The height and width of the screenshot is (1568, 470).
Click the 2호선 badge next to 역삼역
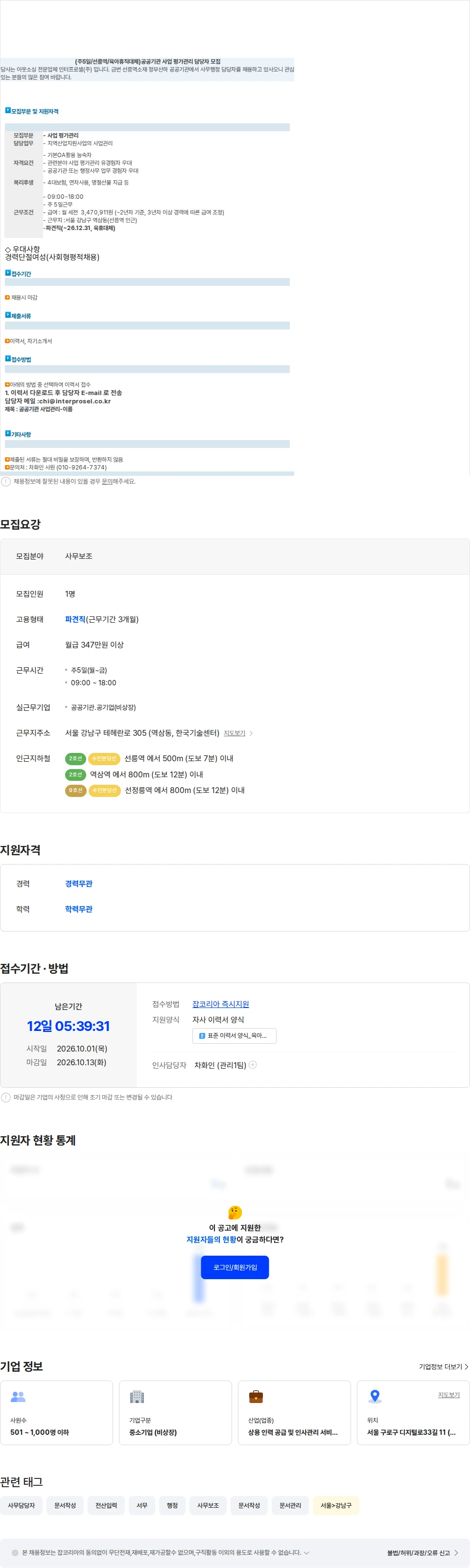75,774
